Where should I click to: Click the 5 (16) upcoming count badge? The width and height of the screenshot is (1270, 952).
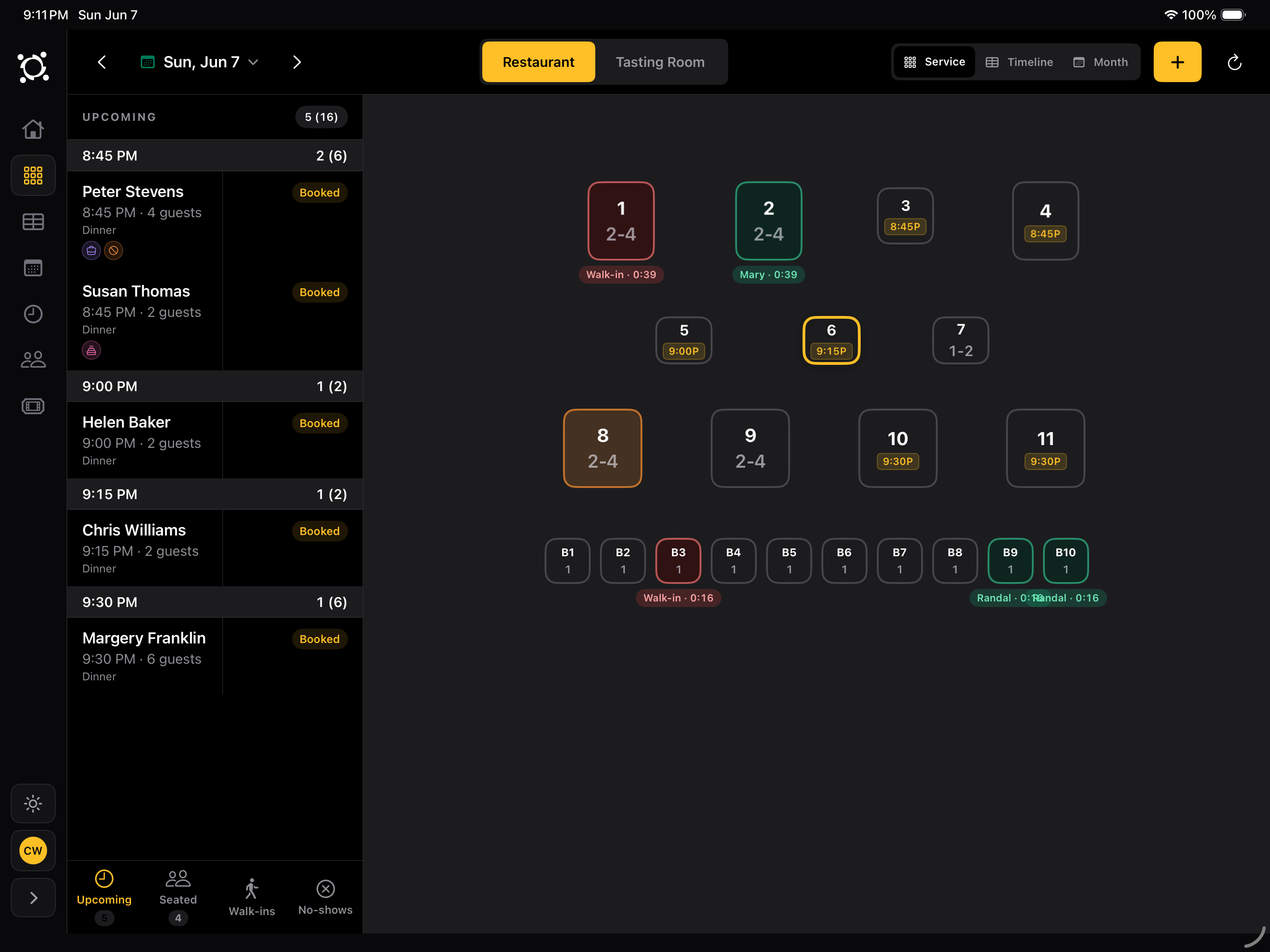(321, 117)
